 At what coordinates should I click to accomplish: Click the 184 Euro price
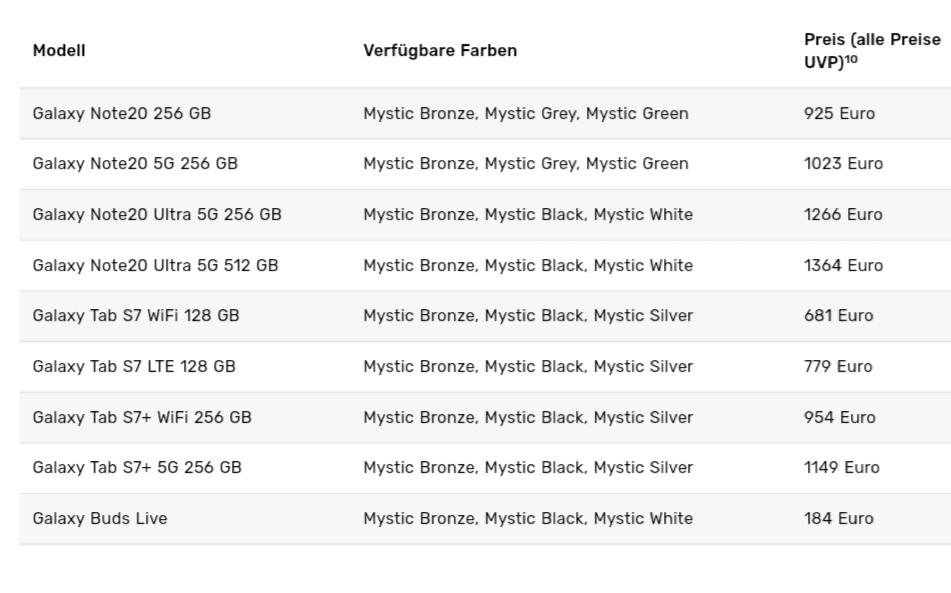839,518
